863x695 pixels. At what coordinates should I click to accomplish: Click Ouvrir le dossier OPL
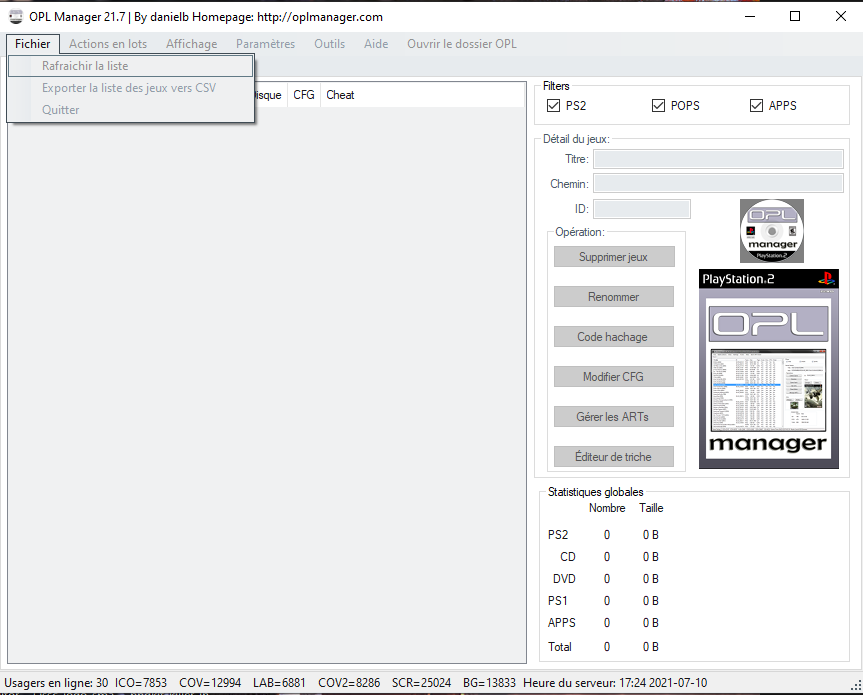(462, 44)
